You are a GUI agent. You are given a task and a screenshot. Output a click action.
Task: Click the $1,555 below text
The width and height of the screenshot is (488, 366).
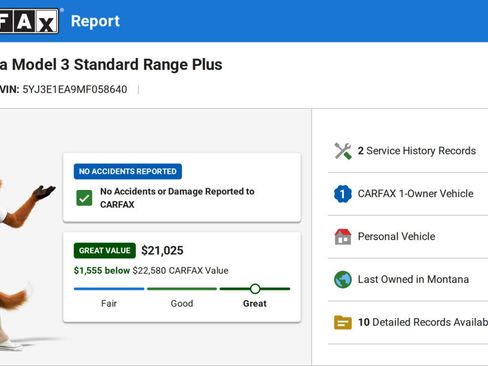(x=102, y=270)
